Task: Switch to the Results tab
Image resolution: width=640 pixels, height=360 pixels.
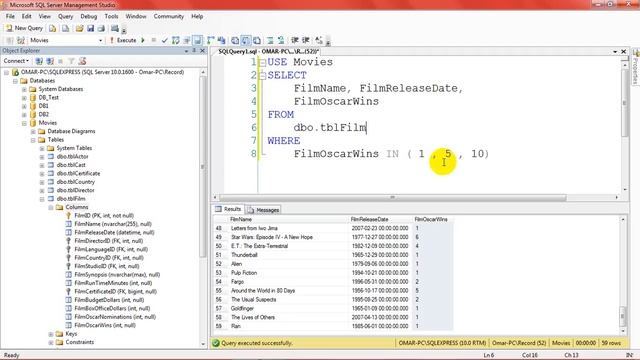Action: click(228, 209)
